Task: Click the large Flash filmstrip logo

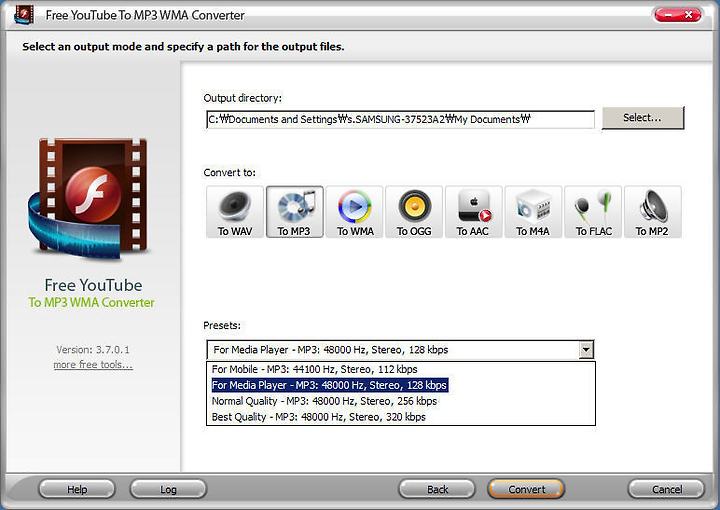Action: coord(91,199)
